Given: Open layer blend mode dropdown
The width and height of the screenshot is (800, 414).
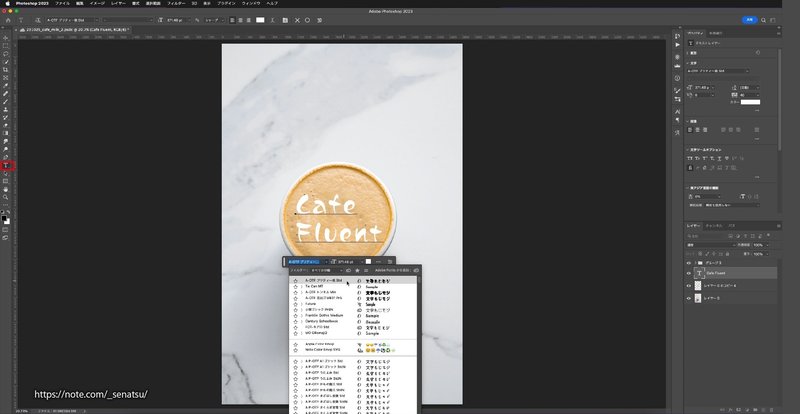Looking at the screenshot, I should tap(711, 245).
